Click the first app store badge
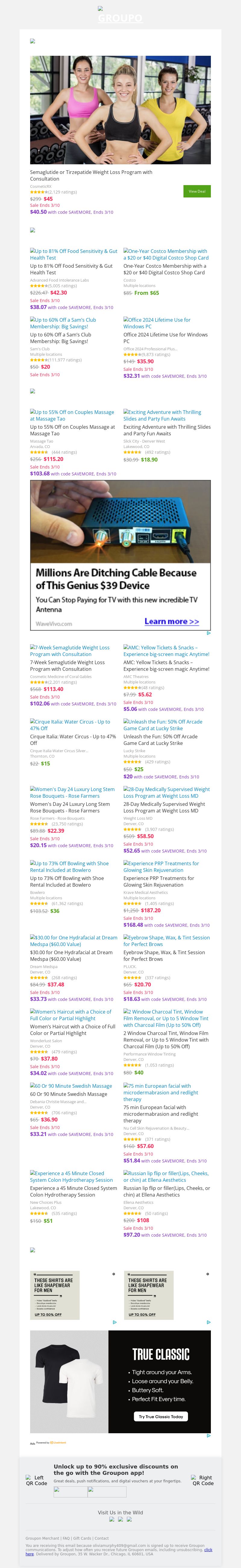The image size is (241, 1568). (70, 1492)
